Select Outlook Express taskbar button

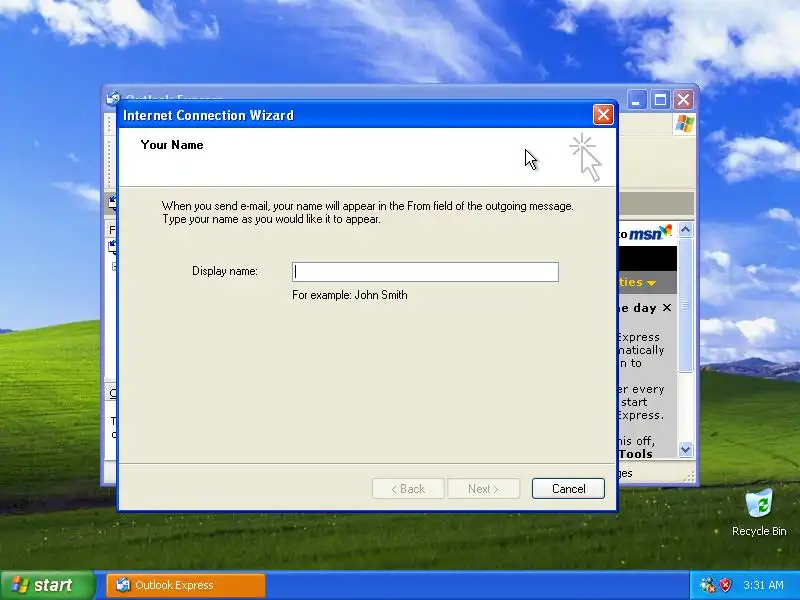186,585
